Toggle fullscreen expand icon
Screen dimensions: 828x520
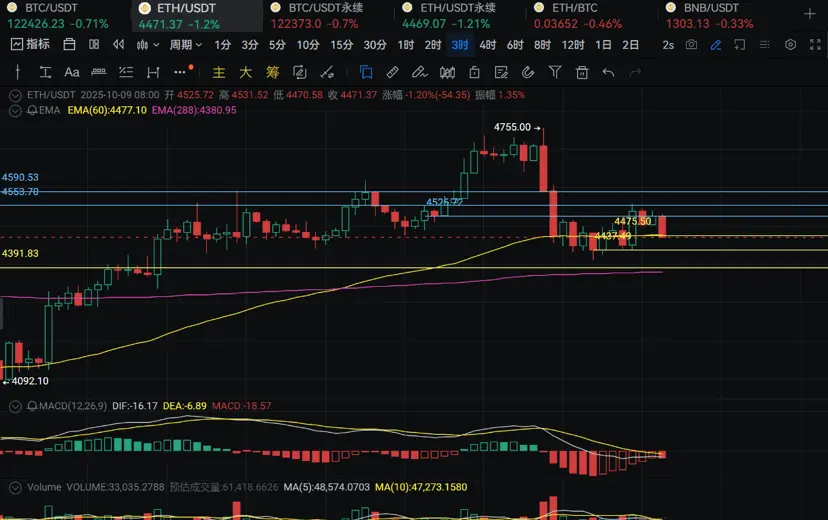coord(815,45)
